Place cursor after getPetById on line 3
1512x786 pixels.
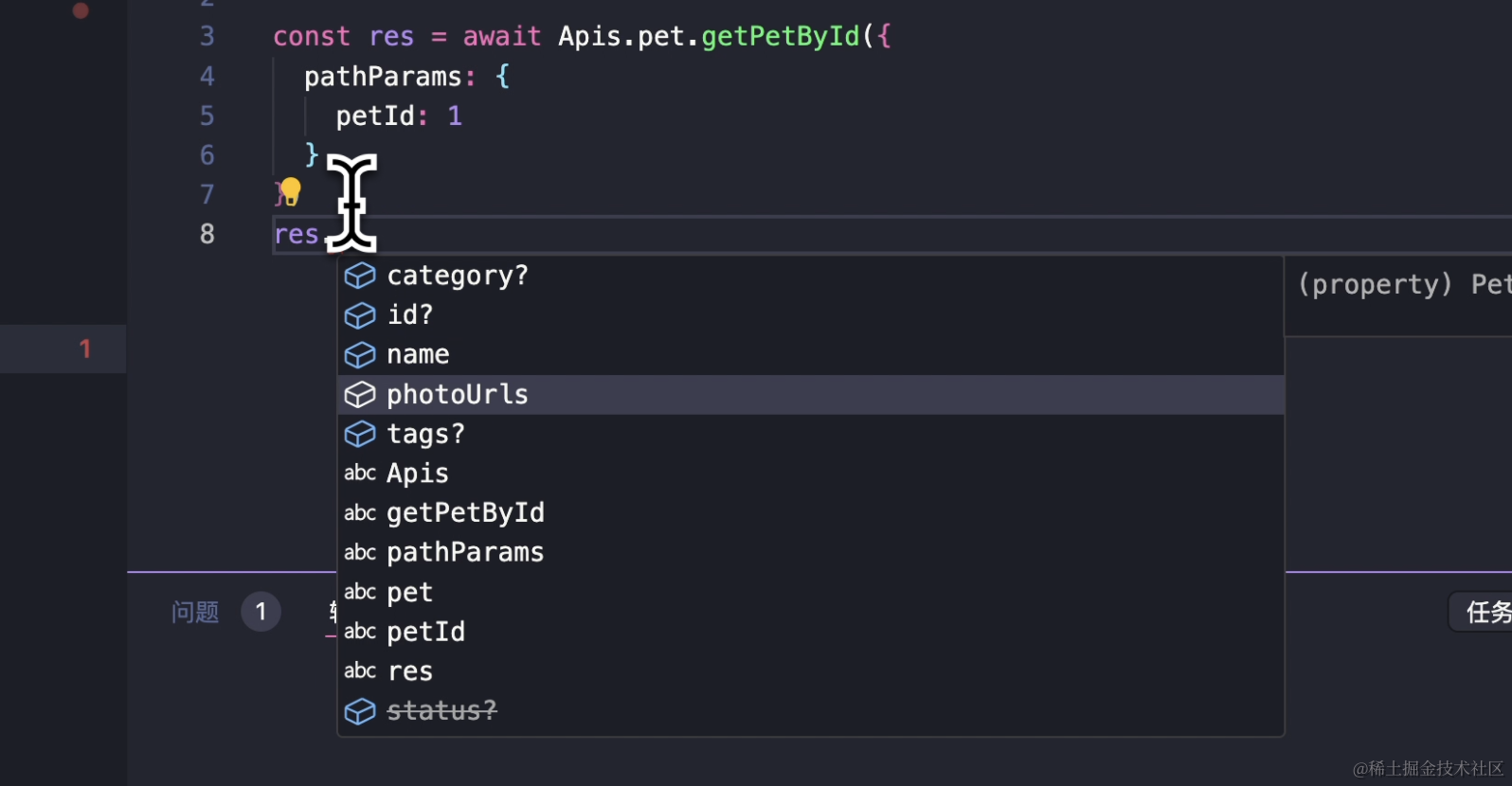860,37
